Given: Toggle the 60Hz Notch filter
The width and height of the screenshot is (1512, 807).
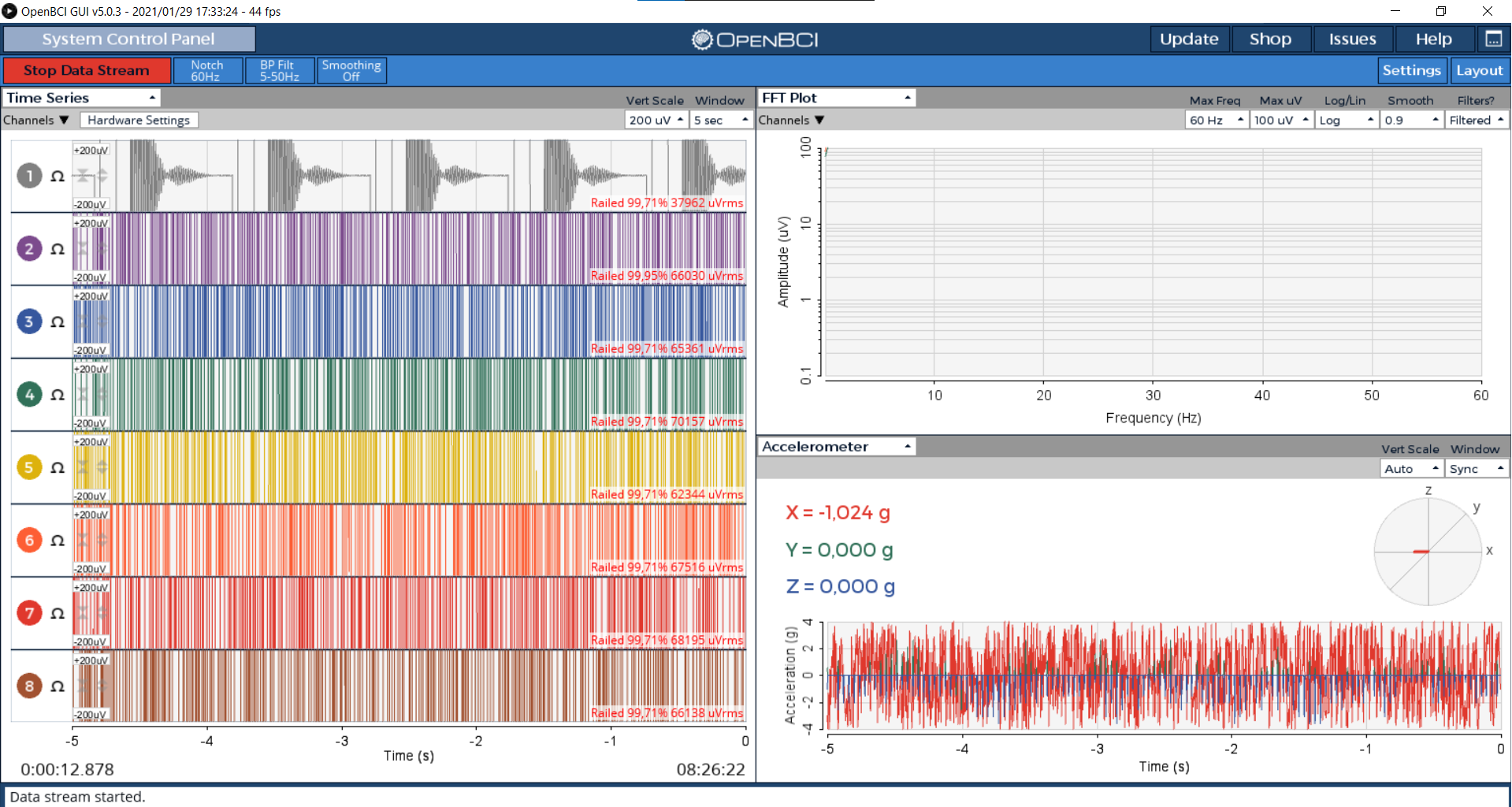Looking at the screenshot, I should (207, 70).
